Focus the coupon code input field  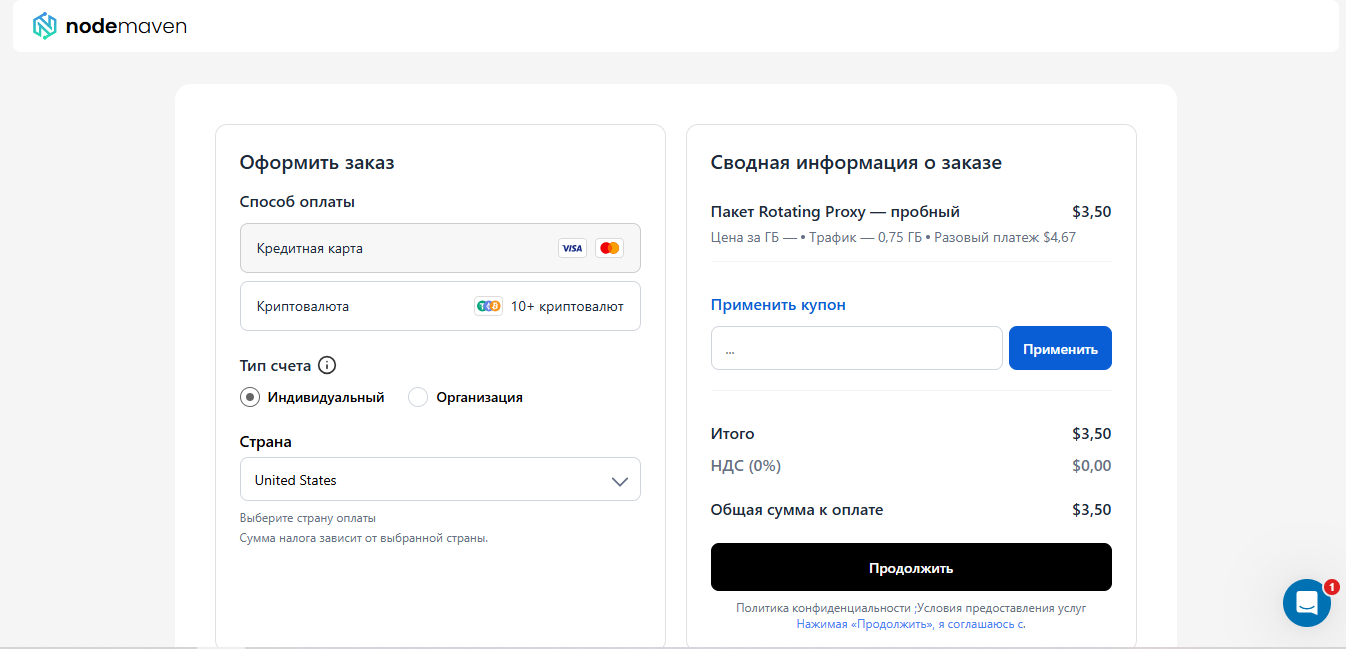click(857, 348)
